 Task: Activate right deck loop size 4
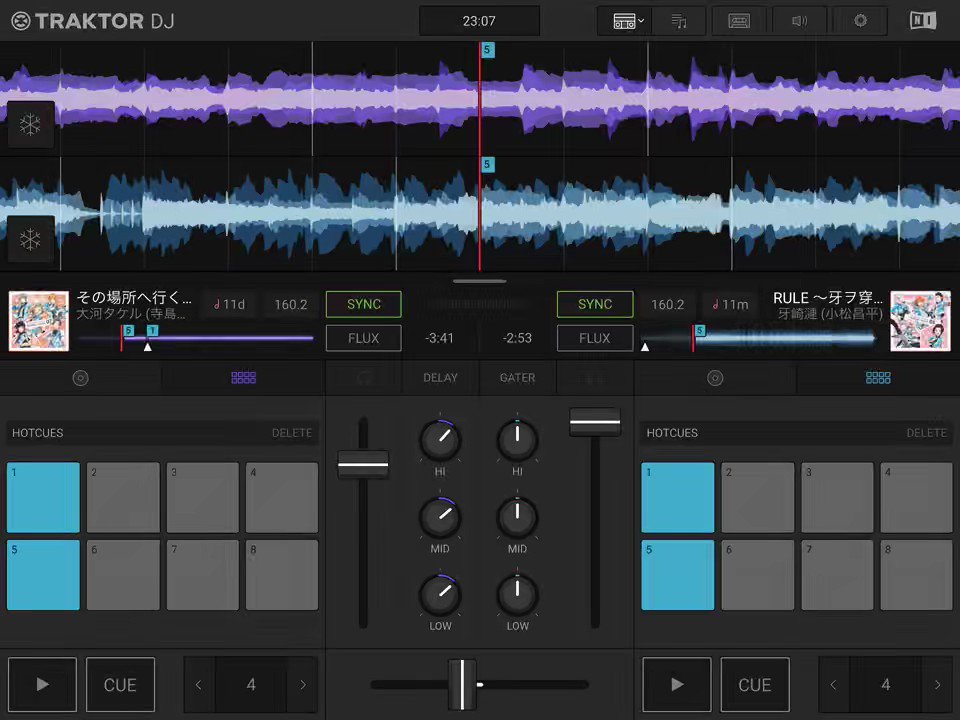pos(885,684)
